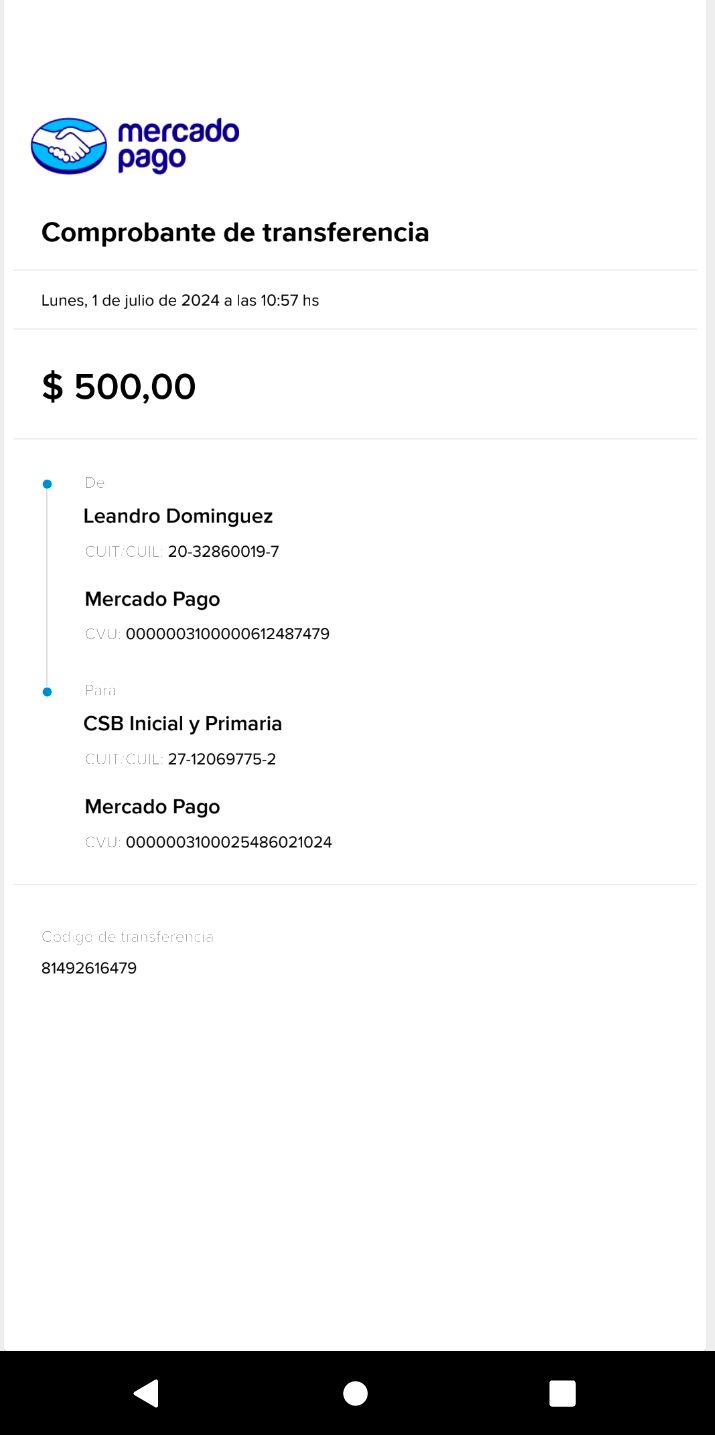The image size is (715, 1435).
Task: Tap the recent apps square button
Action: pyautogui.click(x=562, y=1393)
